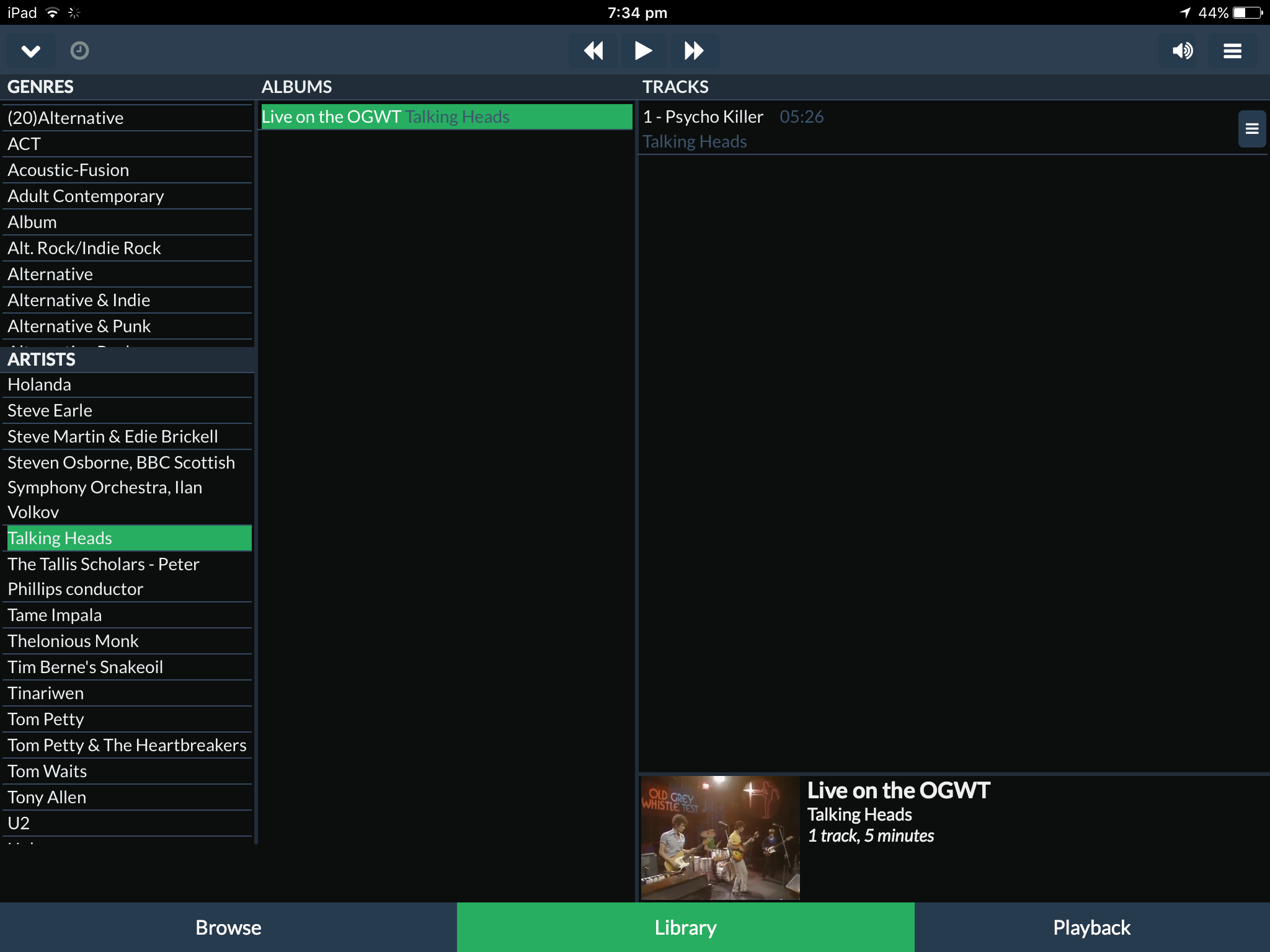Select the artist Tom Petty
1270x952 pixels.
[128, 719]
